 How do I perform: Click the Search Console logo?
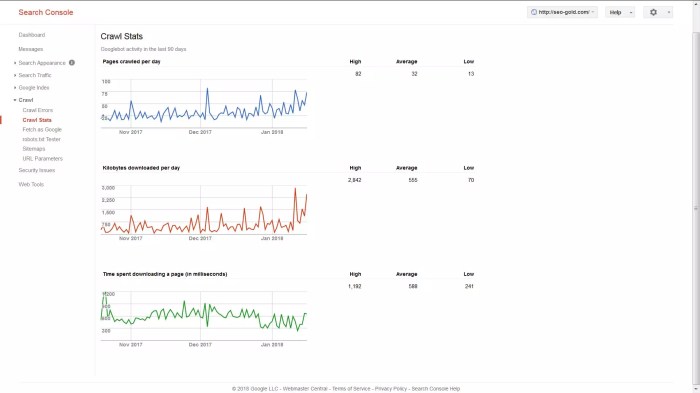(x=46, y=13)
